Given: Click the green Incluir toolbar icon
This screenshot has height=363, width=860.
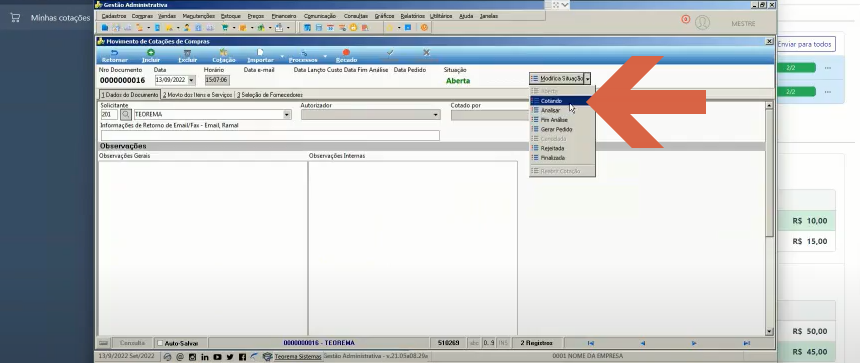Looking at the screenshot, I should (151, 53).
